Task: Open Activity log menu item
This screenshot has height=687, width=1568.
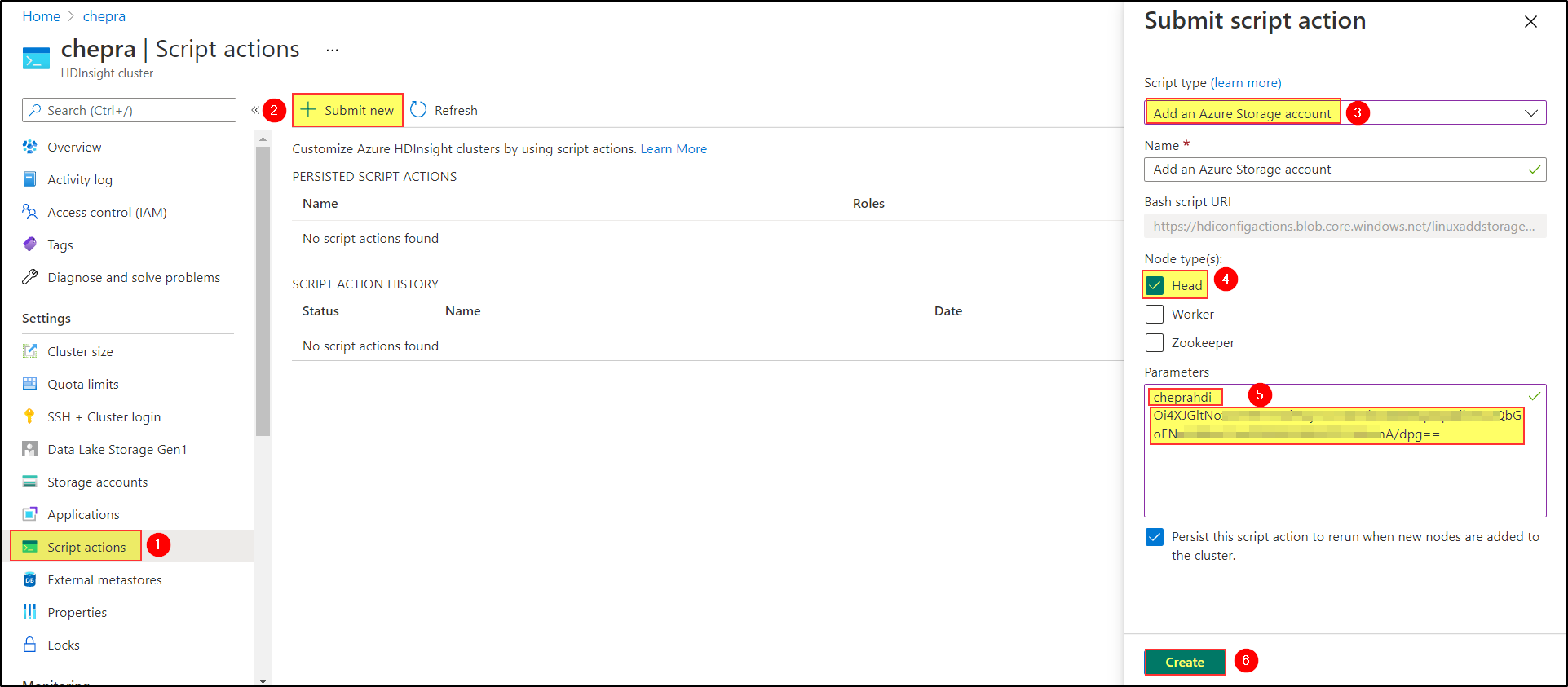Action: [80, 179]
